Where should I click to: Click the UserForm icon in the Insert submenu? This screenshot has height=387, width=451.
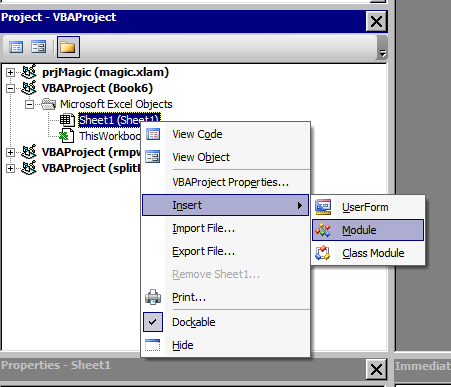tap(323, 207)
